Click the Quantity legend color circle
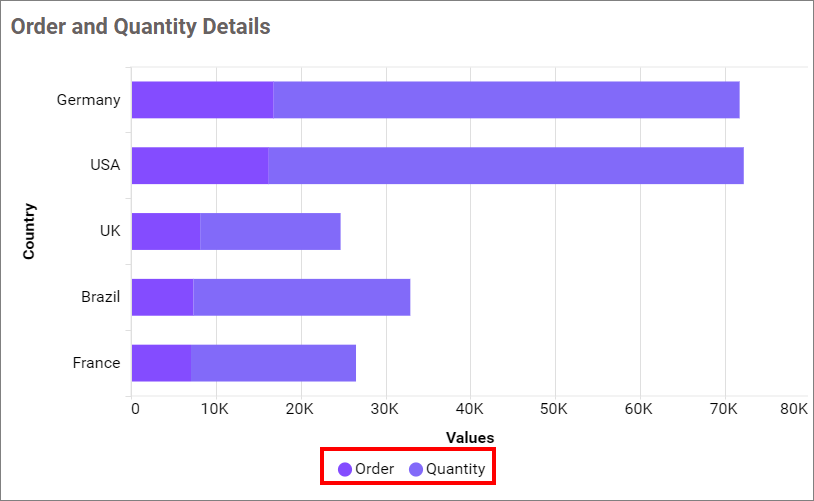 click(416, 469)
